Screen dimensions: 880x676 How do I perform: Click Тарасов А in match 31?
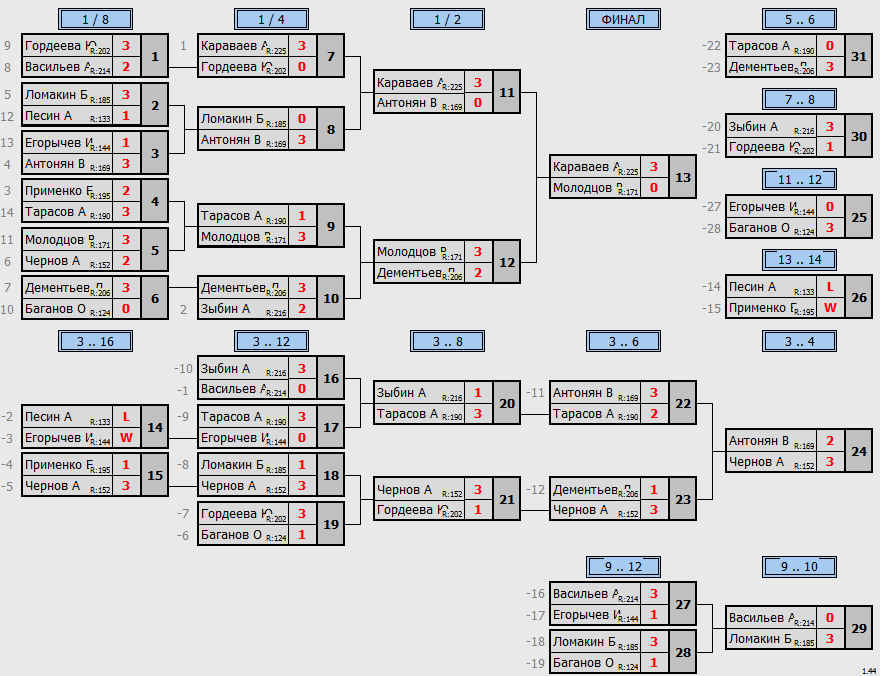[x=759, y=45]
